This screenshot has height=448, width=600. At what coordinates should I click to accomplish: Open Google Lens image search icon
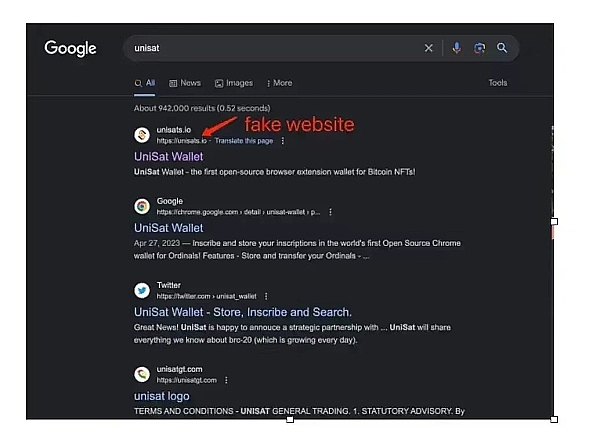coord(480,48)
